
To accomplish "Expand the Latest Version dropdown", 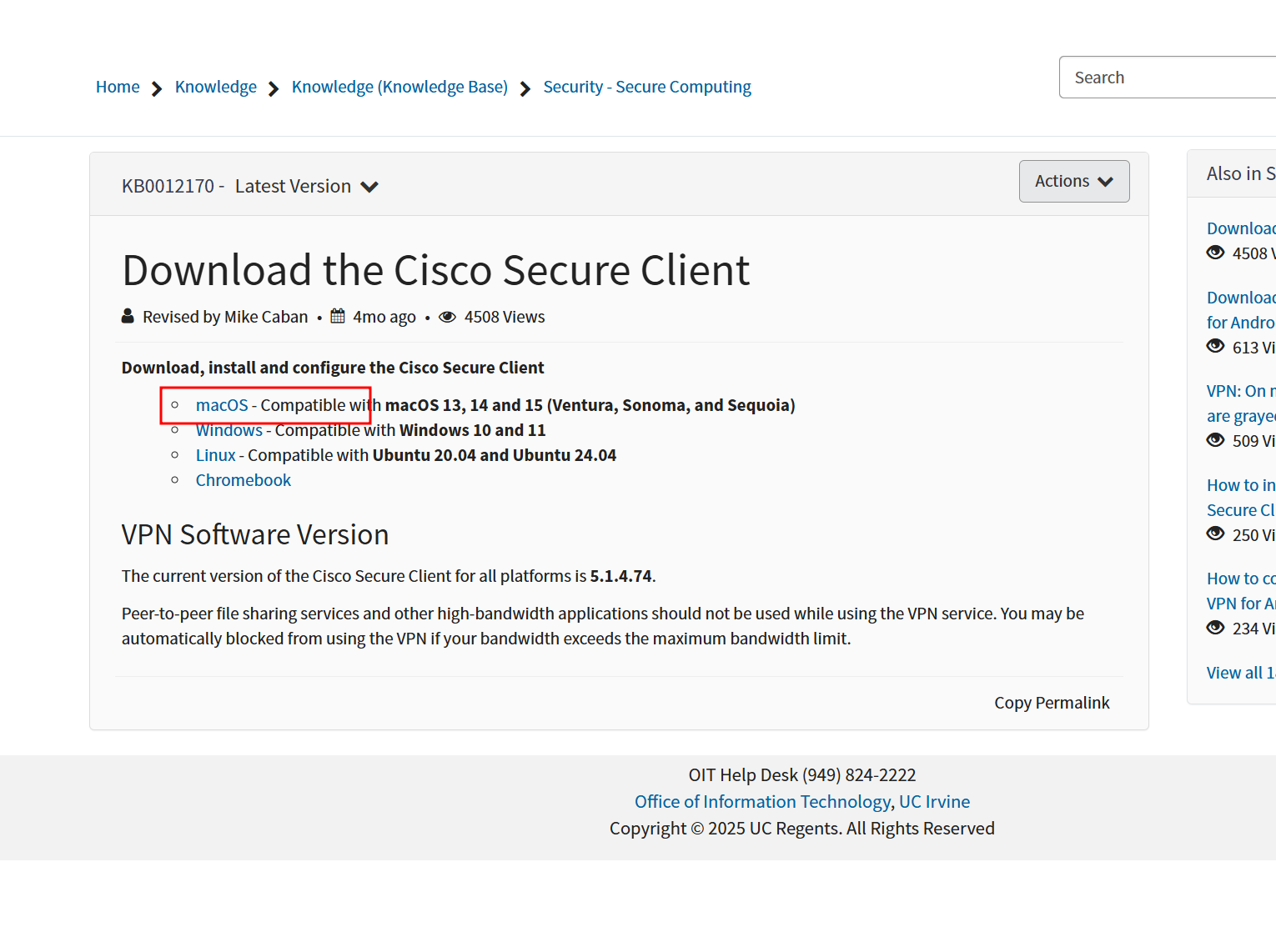I will pos(293,186).
